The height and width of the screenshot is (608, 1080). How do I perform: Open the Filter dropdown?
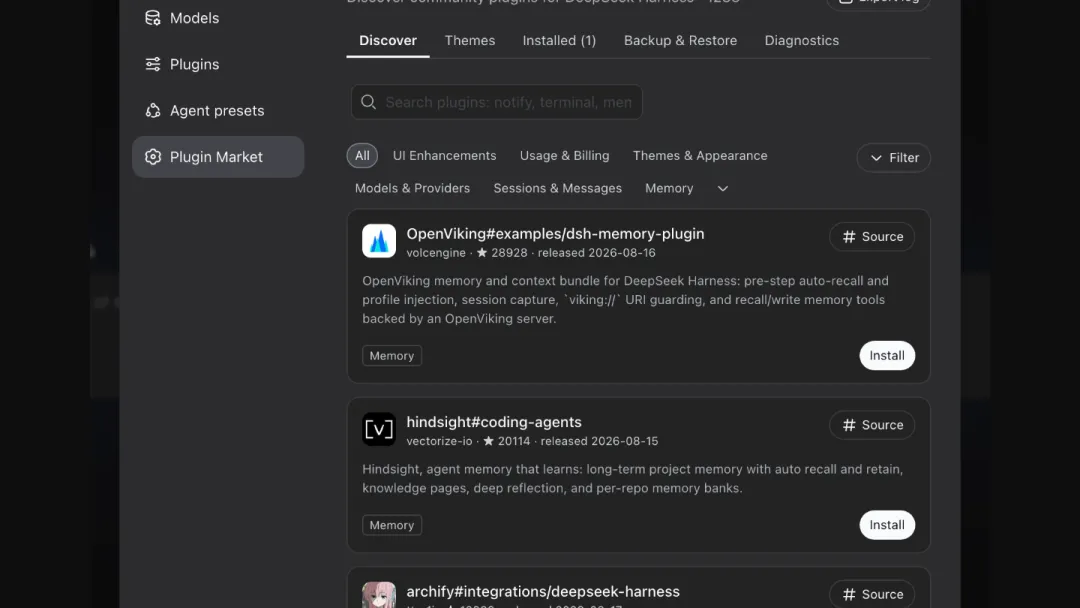point(893,158)
